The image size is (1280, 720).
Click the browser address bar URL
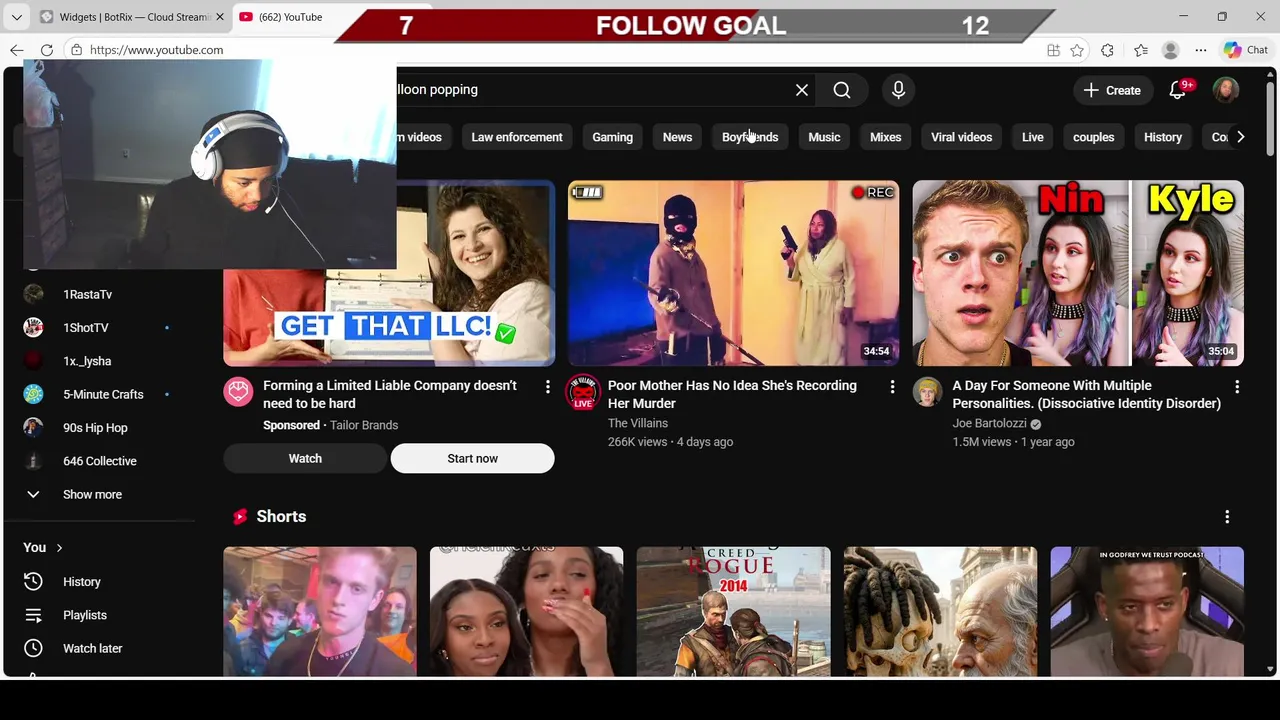[x=156, y=50]
